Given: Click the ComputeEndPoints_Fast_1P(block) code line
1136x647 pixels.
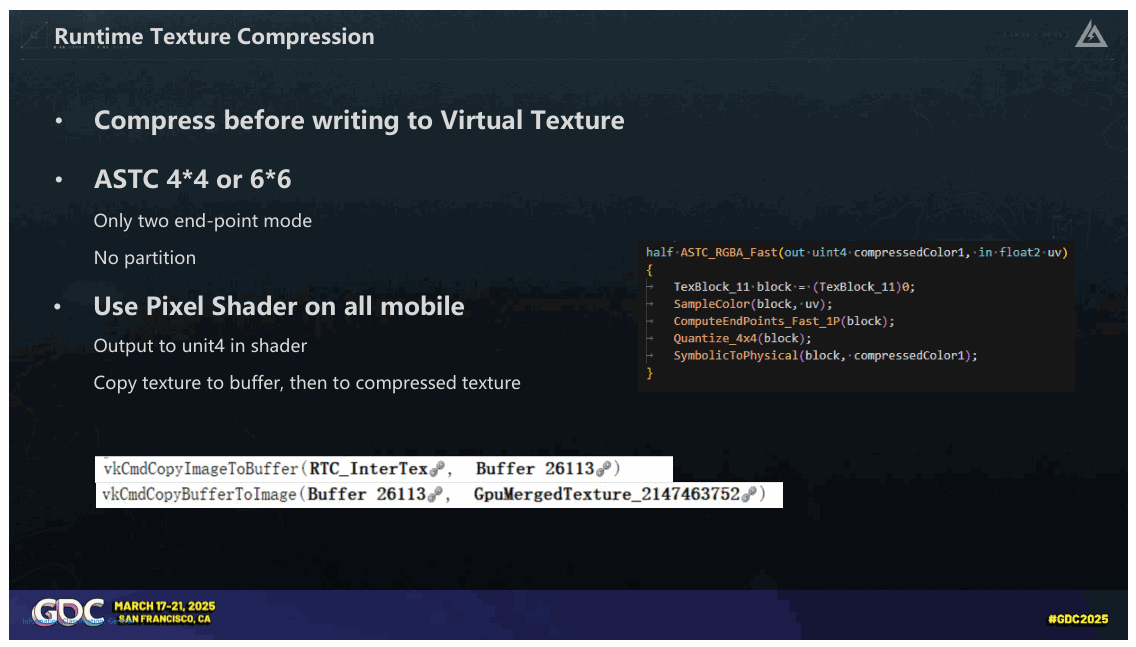Looking at the screenshot, I should click(x=784, y=321).
